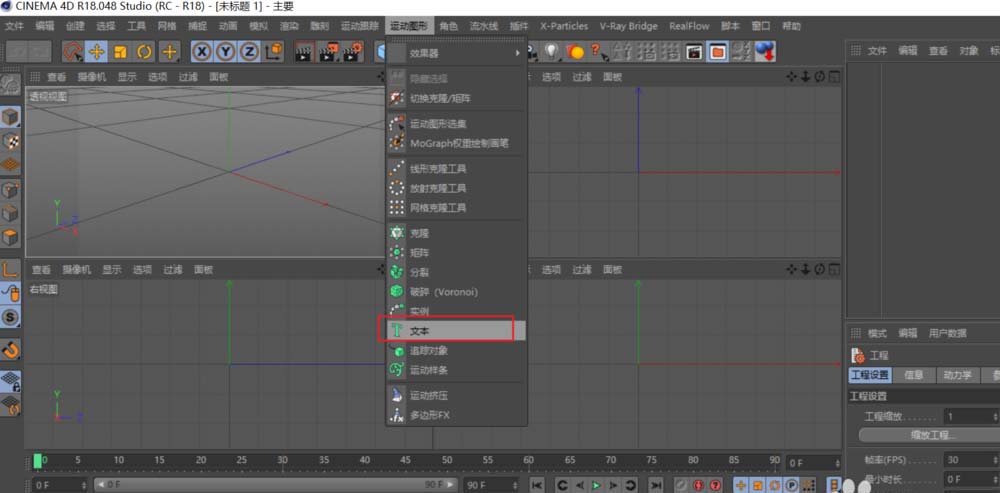
Task: Toggle Y axis lock
Action: click(226, 52)
